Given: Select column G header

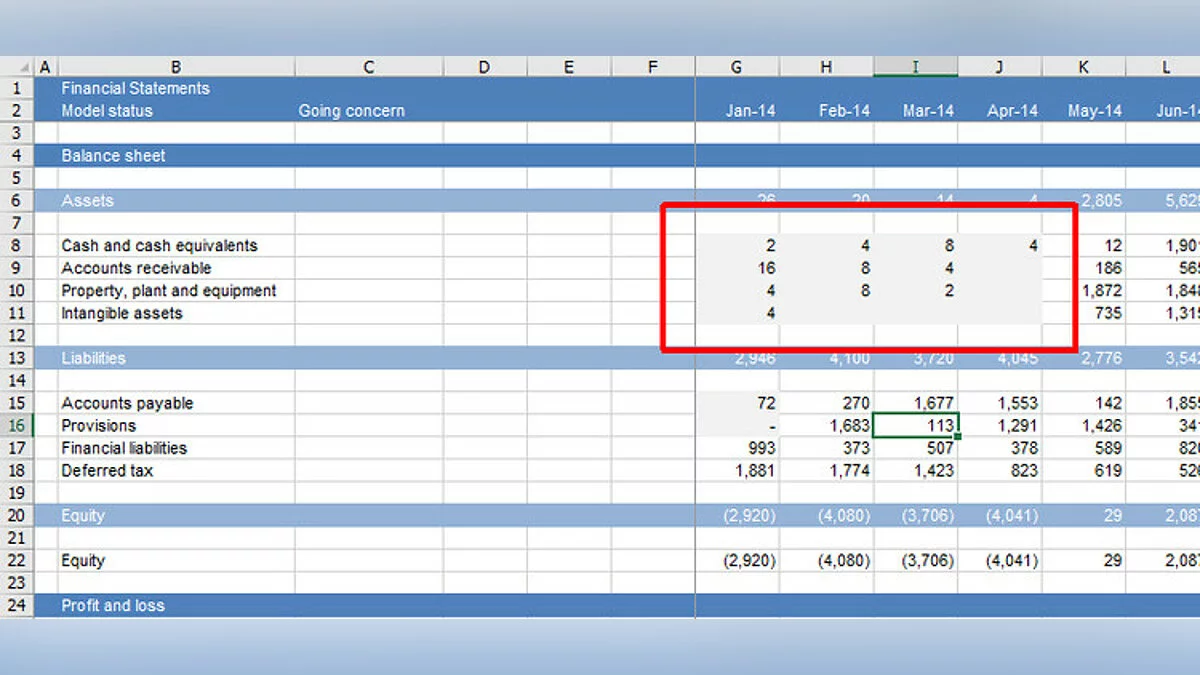Looking at the screenshot, I should pos(737,67).
